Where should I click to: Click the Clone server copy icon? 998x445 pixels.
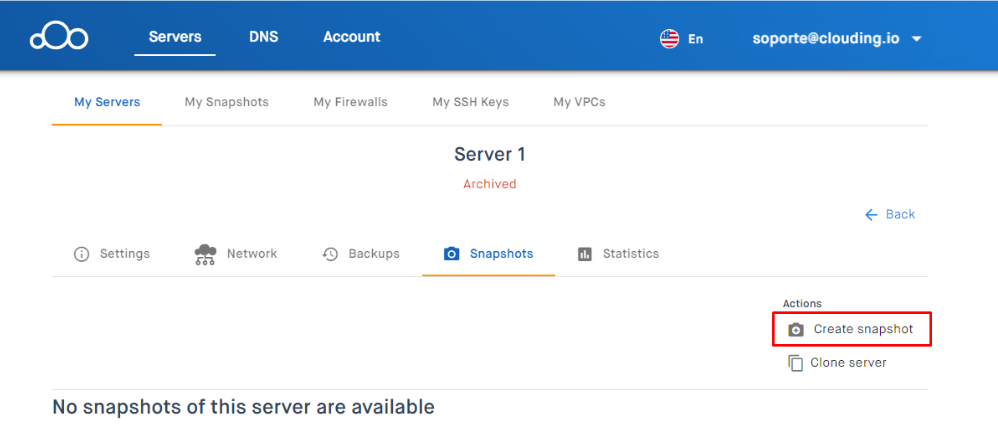(x=795, y=364)
